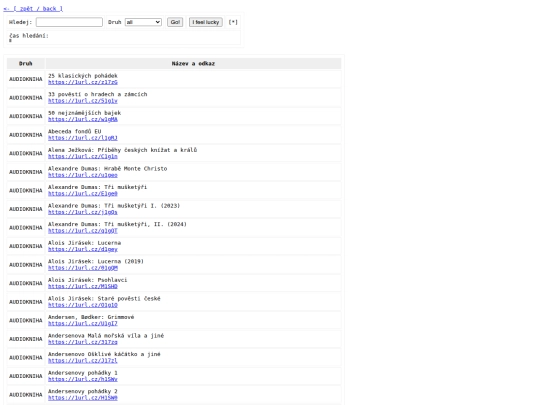Select the title '25 klasických pohádek'
This screenshot has height=405, width=540.
83,76
